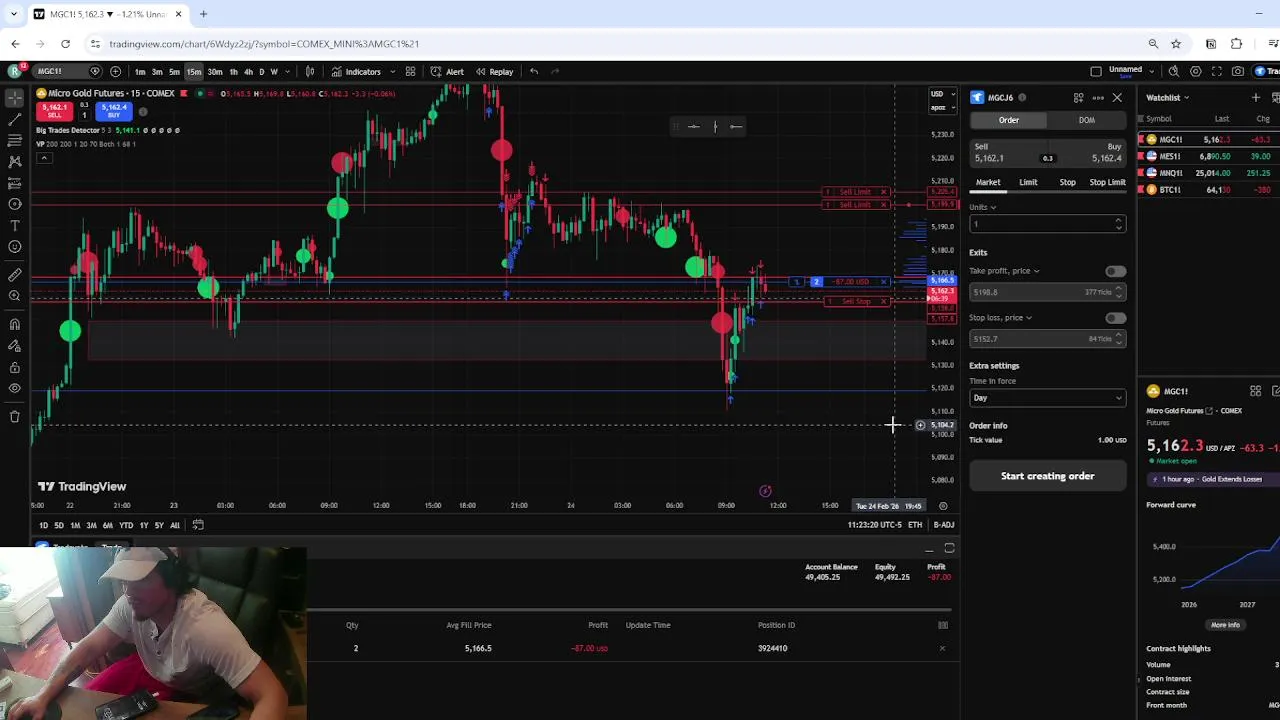Take a chart snapshot with camera
This screenshot has width=1280, height=720.
pyautogui.click(x=1238, y=71)
